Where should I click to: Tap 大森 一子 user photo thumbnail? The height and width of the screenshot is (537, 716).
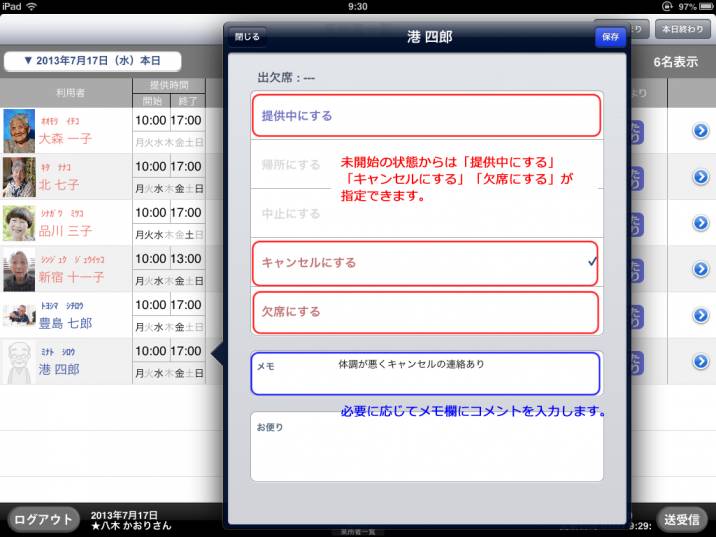pos(19,130)
